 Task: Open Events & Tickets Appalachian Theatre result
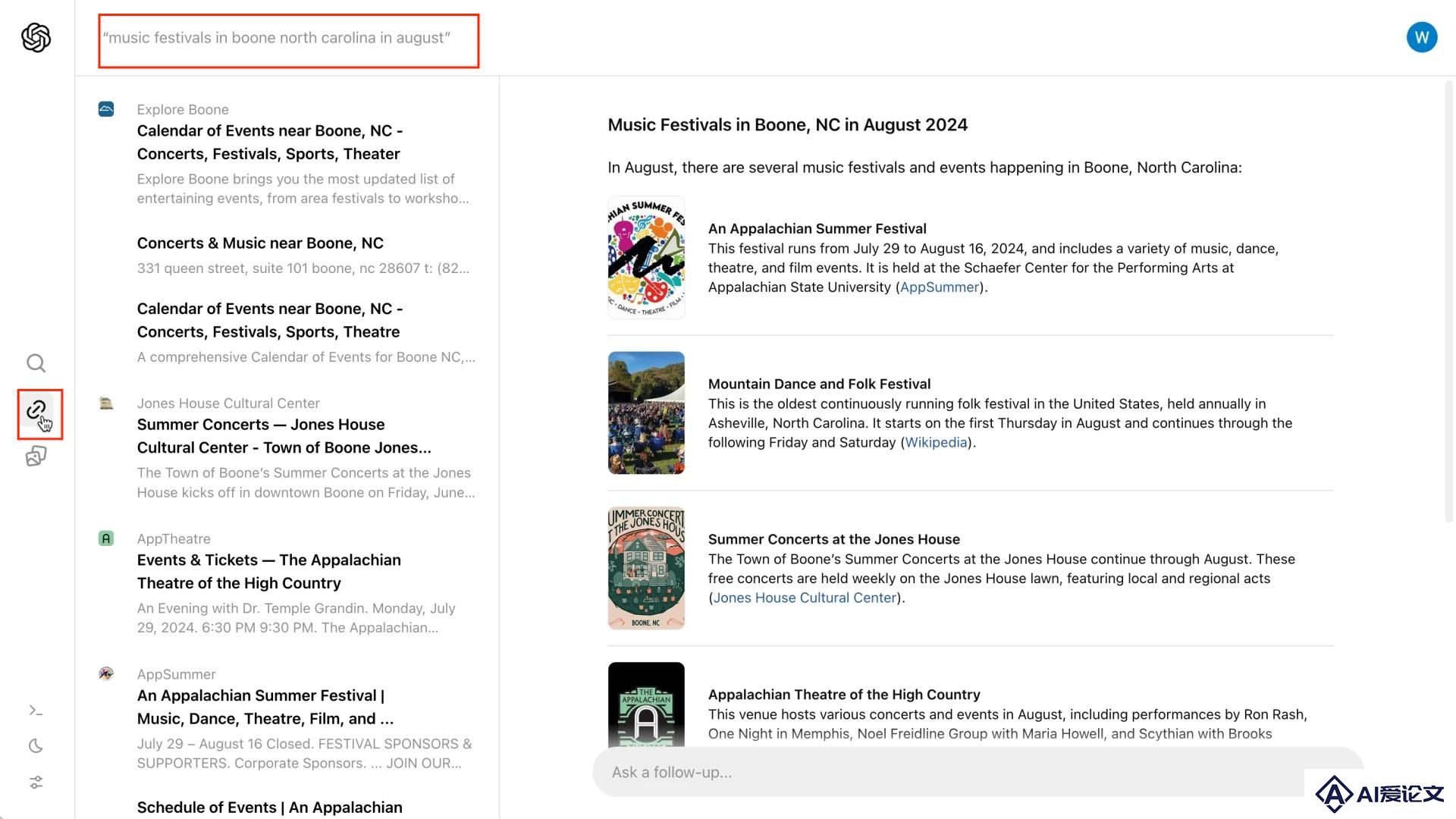pyautogui.click(x=269, y=571)
